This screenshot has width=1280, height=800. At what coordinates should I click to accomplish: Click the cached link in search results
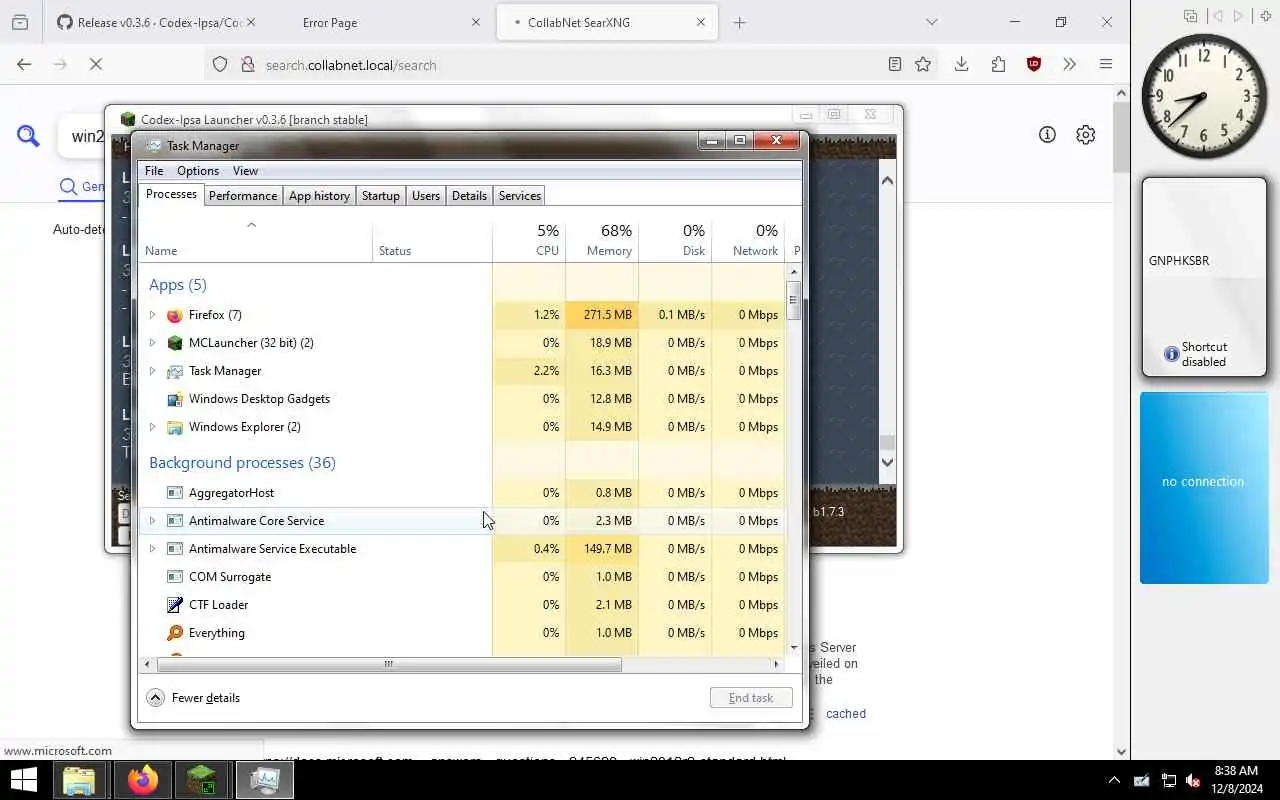tap(846, 714)
